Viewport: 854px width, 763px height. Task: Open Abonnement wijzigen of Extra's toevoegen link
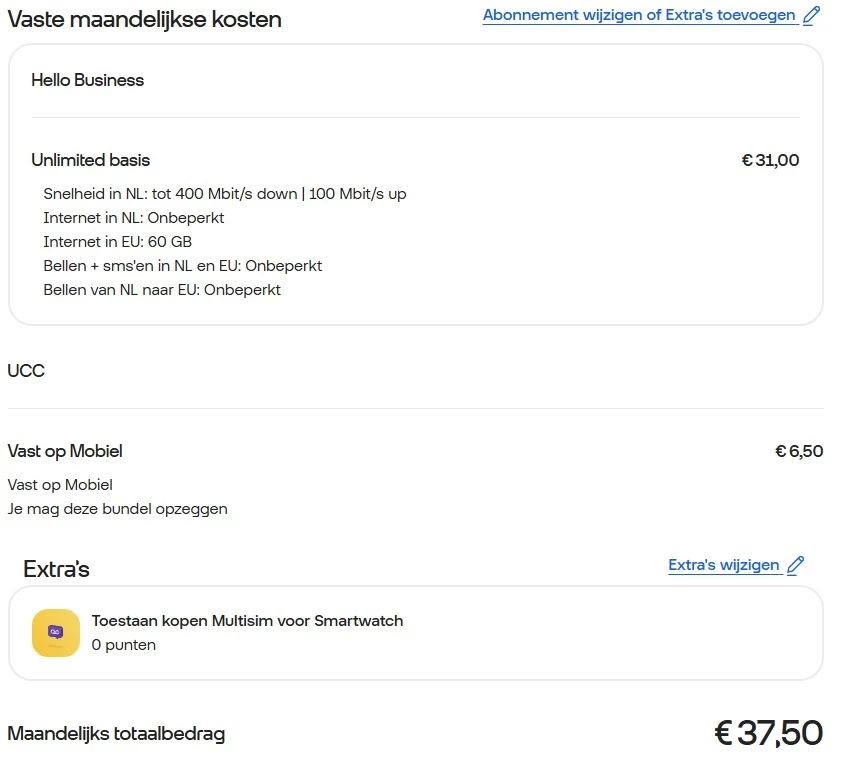click(x=639, y=15)
